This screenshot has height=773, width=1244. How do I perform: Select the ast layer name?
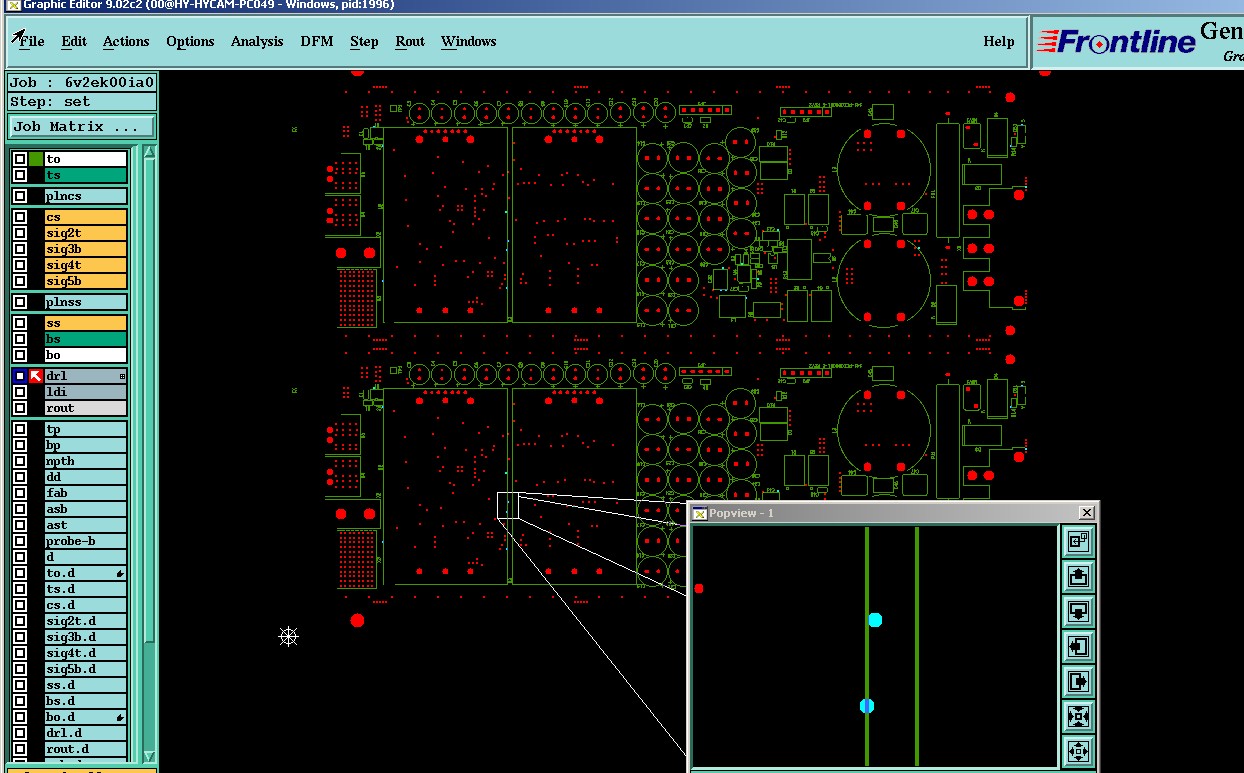[x=86, y=525]
